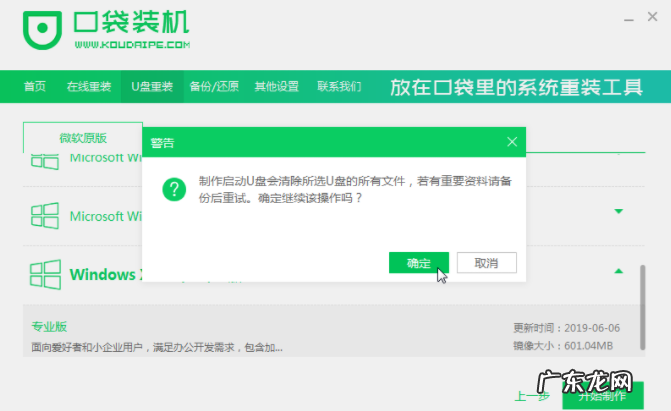Click the Windows logo icon in the bottom Windows row
This screenshot has height=411, width=671.
[x=45, y=274]
